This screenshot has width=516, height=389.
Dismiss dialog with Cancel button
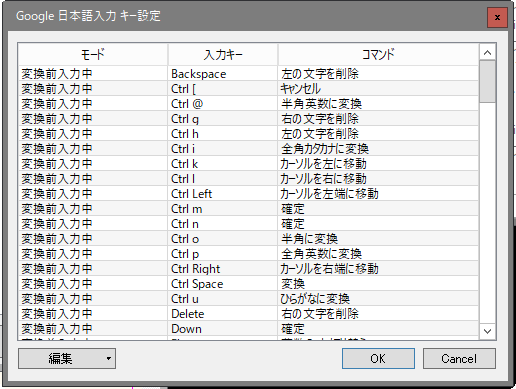point(459,359)
